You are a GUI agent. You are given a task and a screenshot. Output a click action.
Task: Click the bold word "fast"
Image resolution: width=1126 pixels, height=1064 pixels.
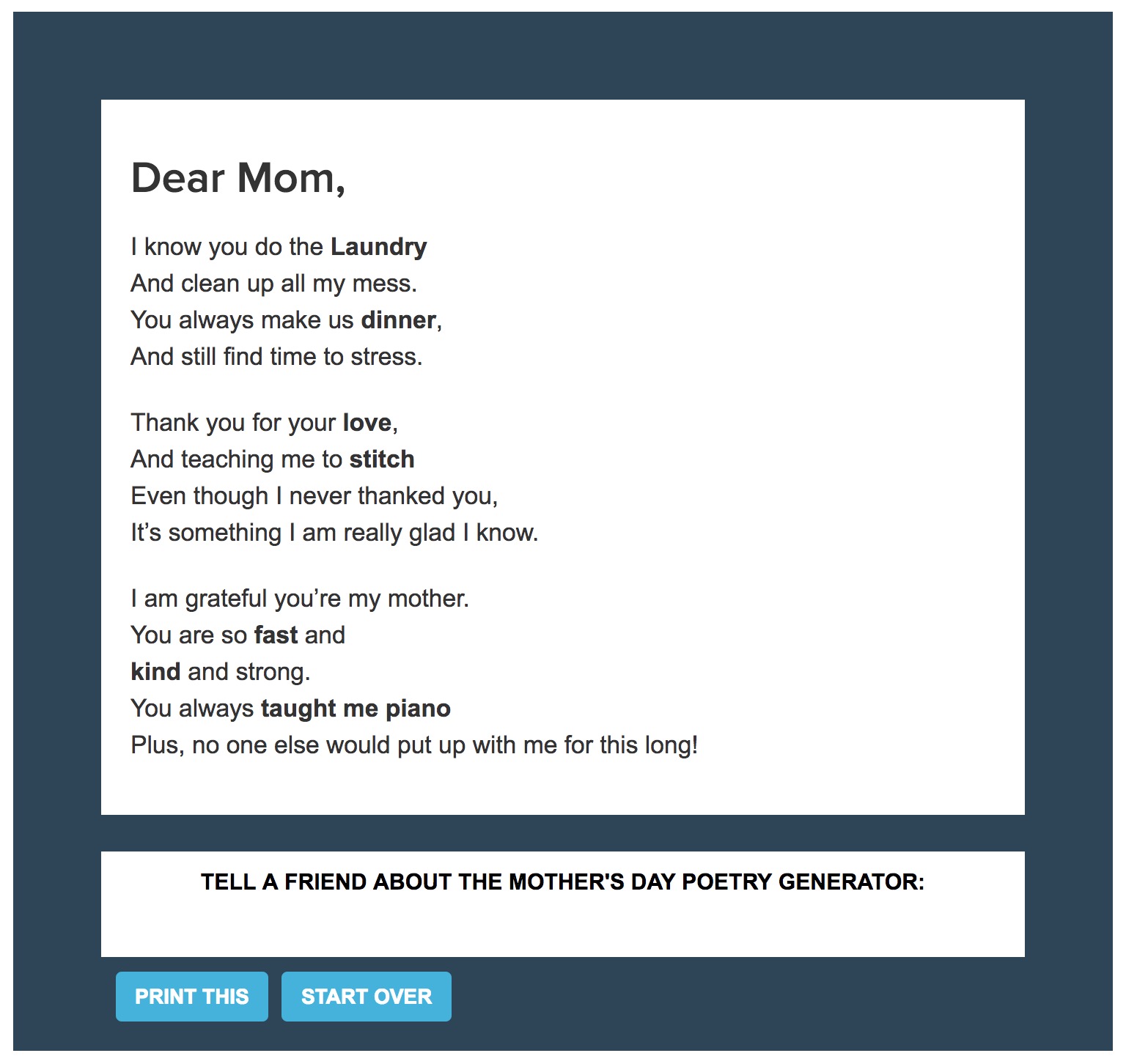pos(276,635)
